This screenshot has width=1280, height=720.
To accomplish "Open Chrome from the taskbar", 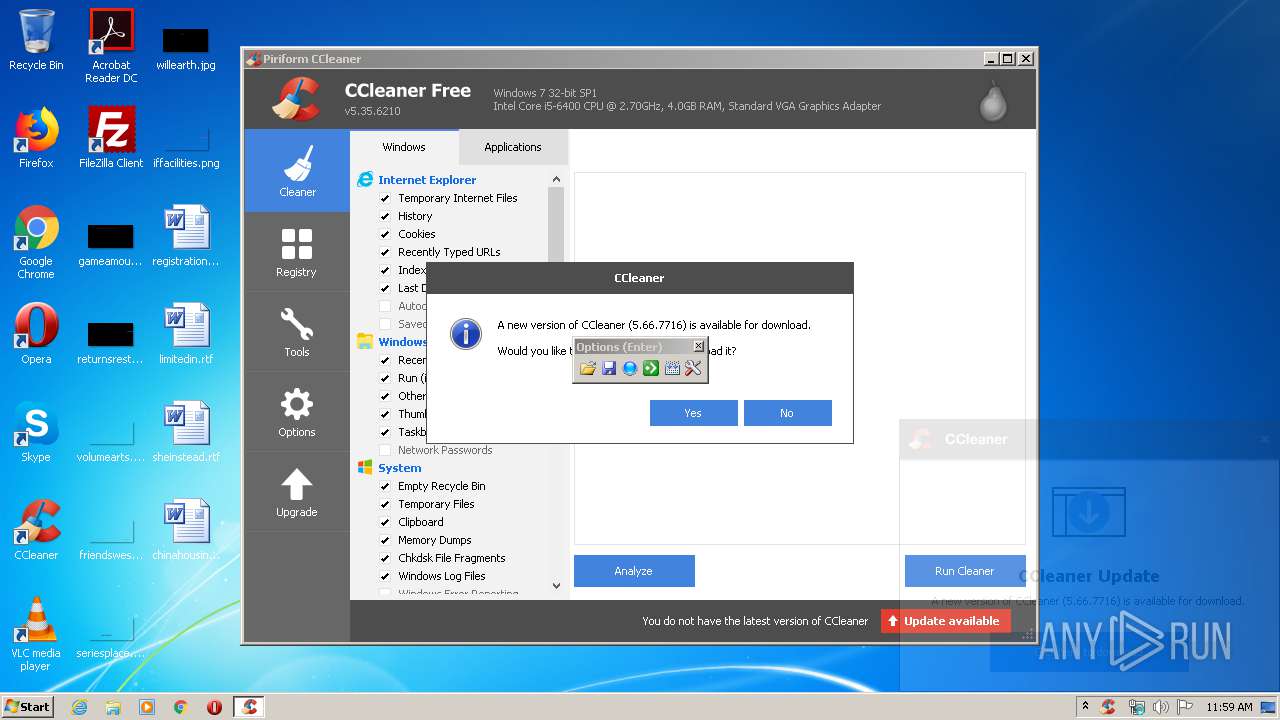I will [181, 707].
